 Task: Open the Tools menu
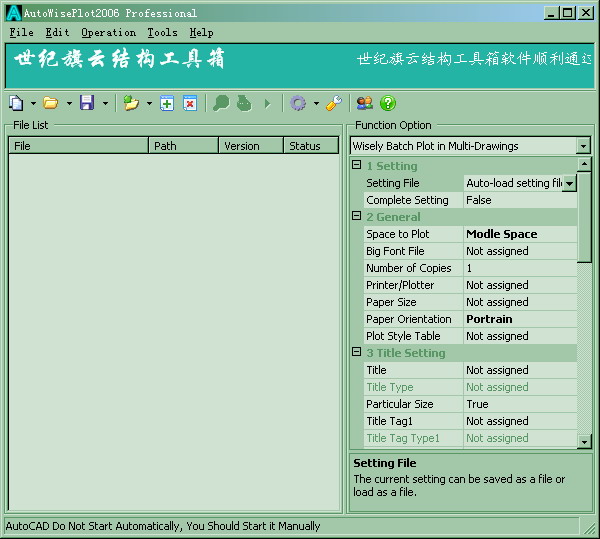point(163,33)
